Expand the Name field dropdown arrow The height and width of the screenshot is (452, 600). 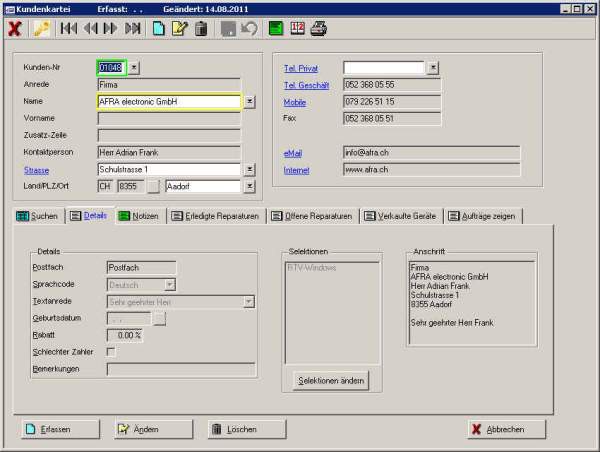pyautogui.click(x=249, y=101)
